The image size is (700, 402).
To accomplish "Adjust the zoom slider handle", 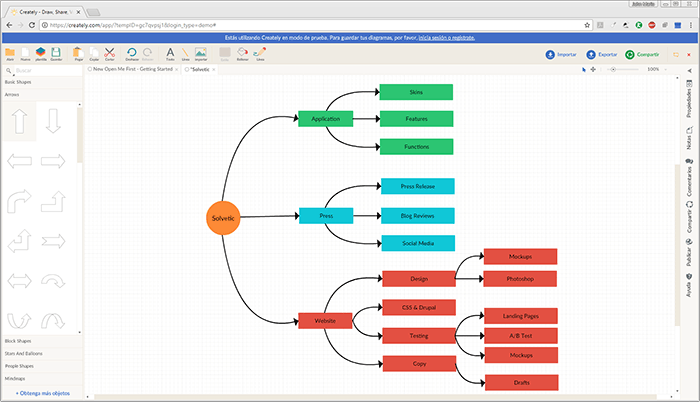I will point(613,69).
